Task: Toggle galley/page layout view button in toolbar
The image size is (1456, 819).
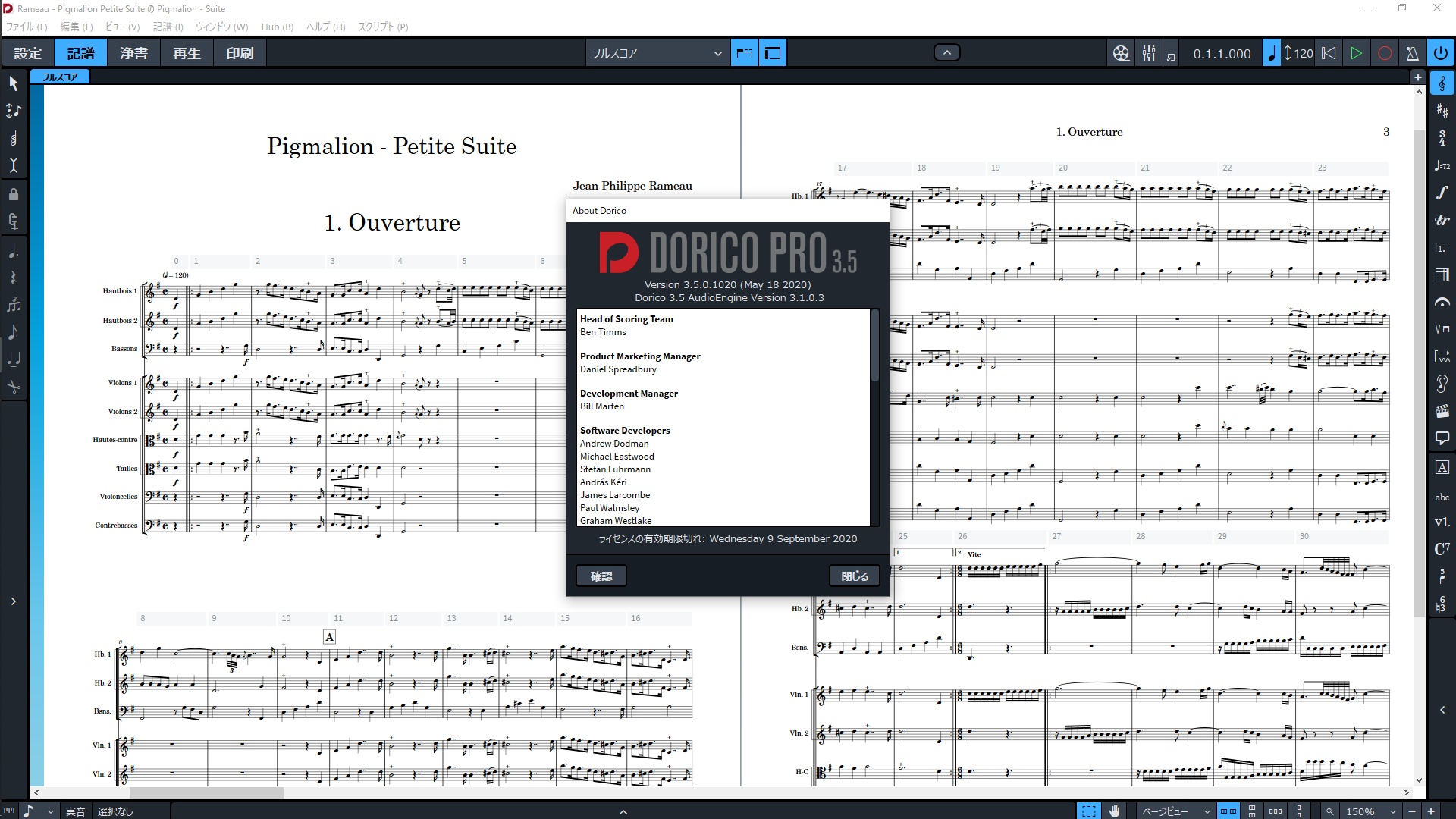Action: tap(744, 53)
